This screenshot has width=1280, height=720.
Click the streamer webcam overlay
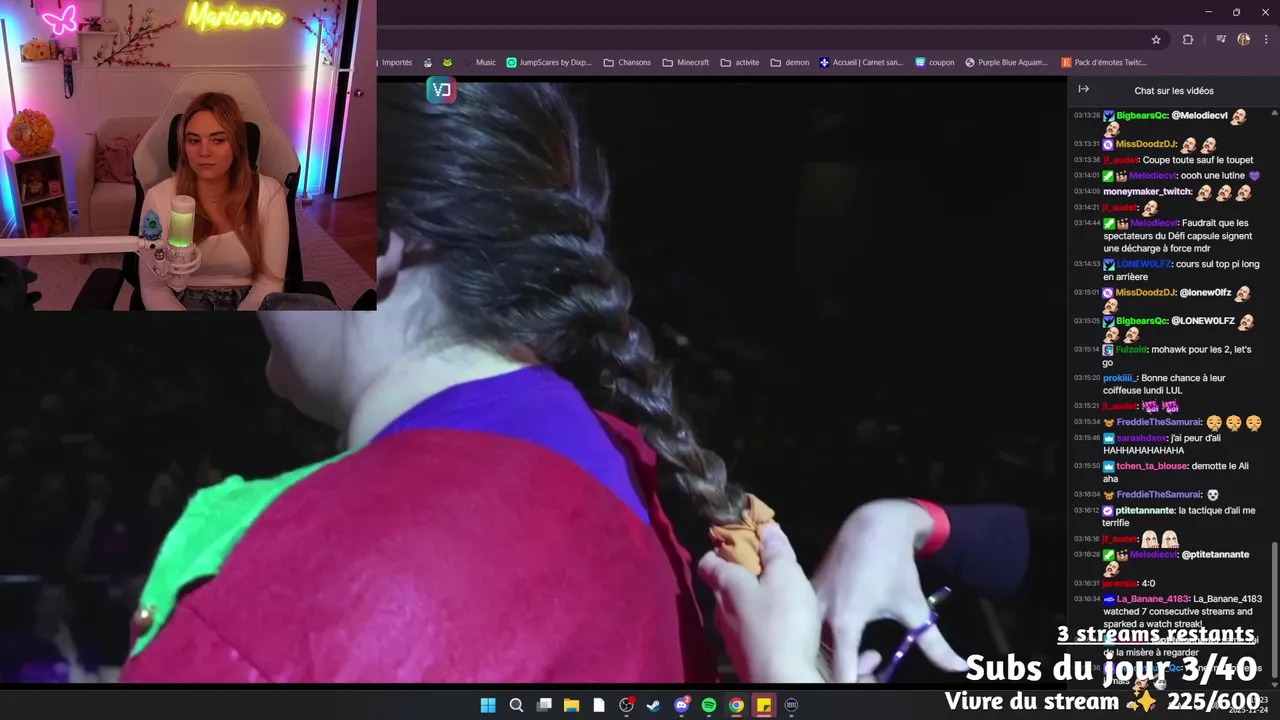click(188, 155)
